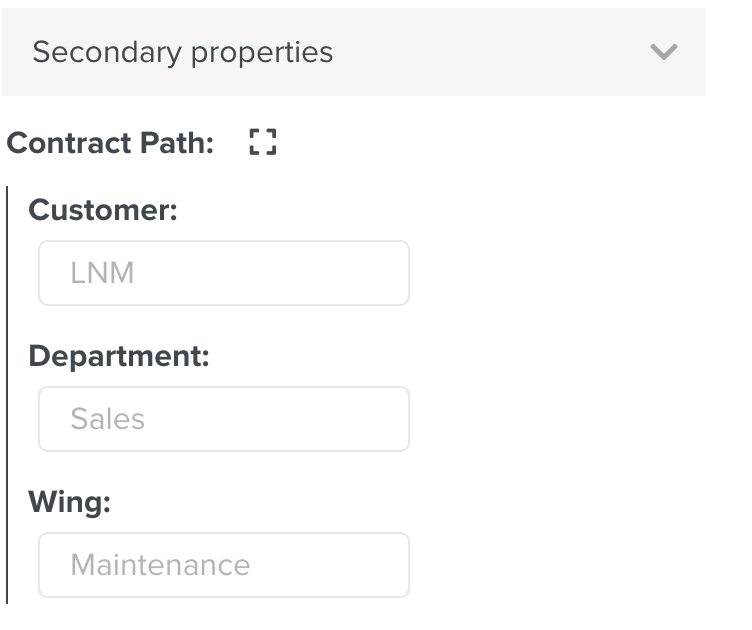Screen dimensions: 752x630
Task: Click the Customer field label
Action: coord(103,210)
